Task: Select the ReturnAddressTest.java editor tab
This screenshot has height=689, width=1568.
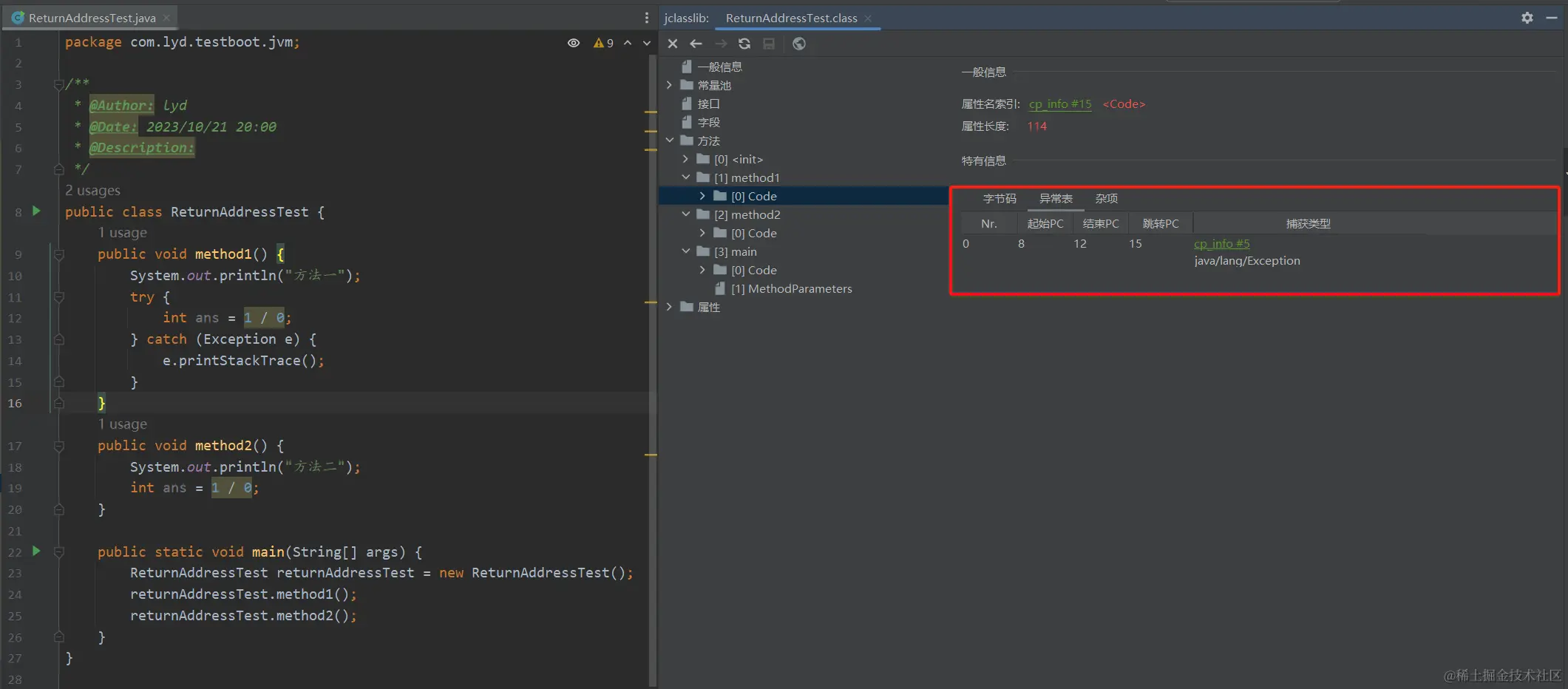Action: [x=92, y=18]
